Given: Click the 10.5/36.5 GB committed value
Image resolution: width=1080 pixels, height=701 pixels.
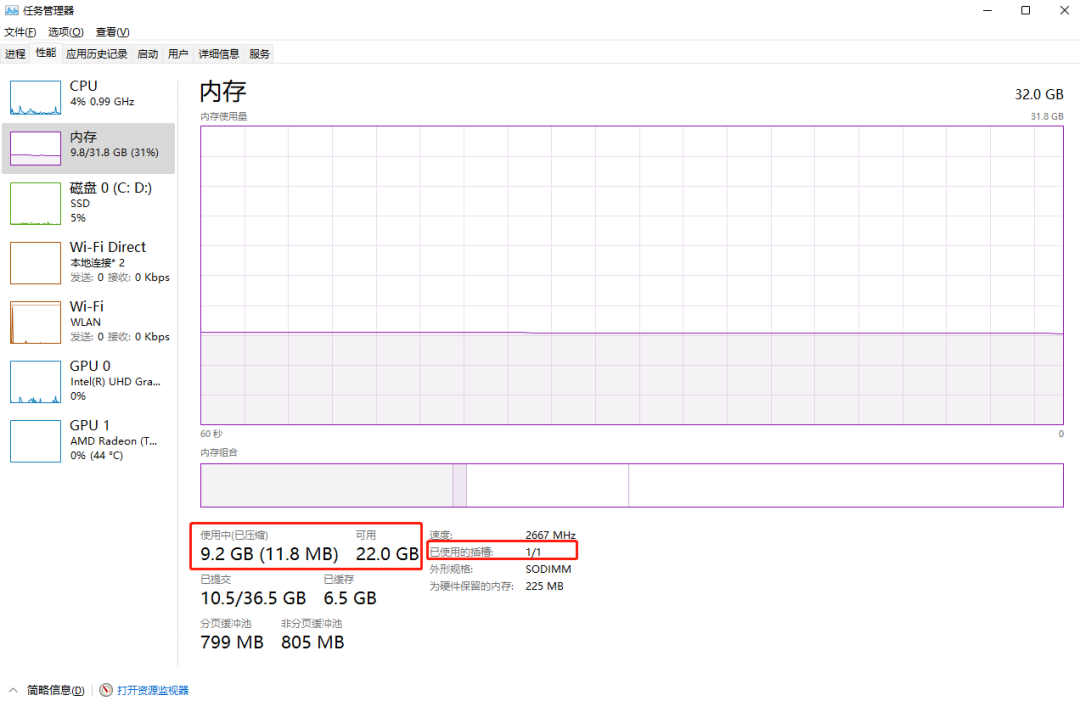Looking at the screenshot, I should point(253,598).
